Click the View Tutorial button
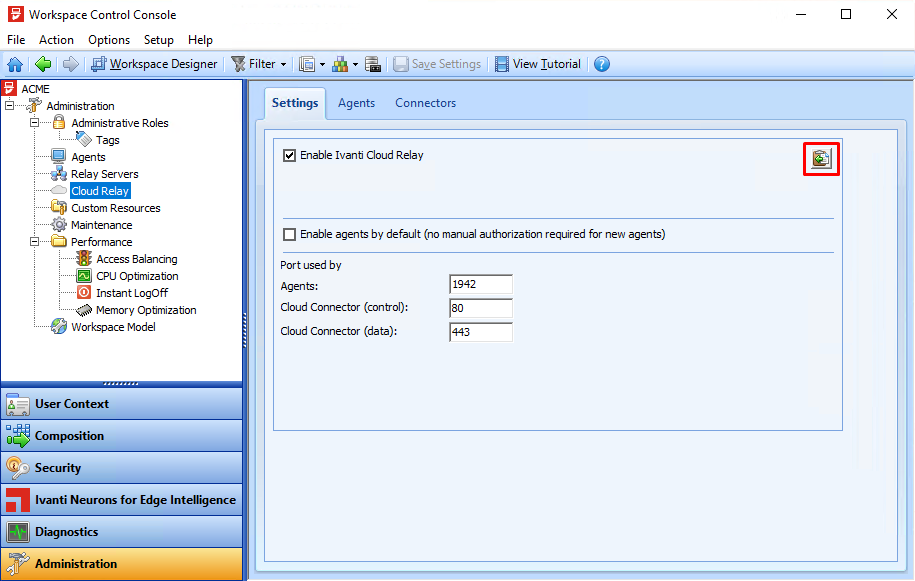 (x=537, y=64)
